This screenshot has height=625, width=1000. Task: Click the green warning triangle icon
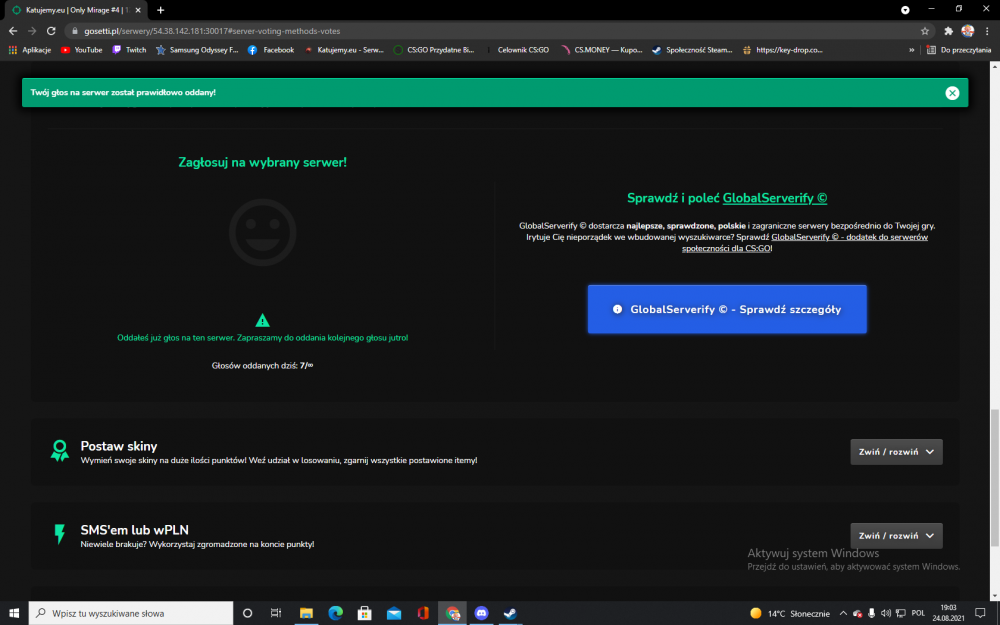tap(262, 320)
